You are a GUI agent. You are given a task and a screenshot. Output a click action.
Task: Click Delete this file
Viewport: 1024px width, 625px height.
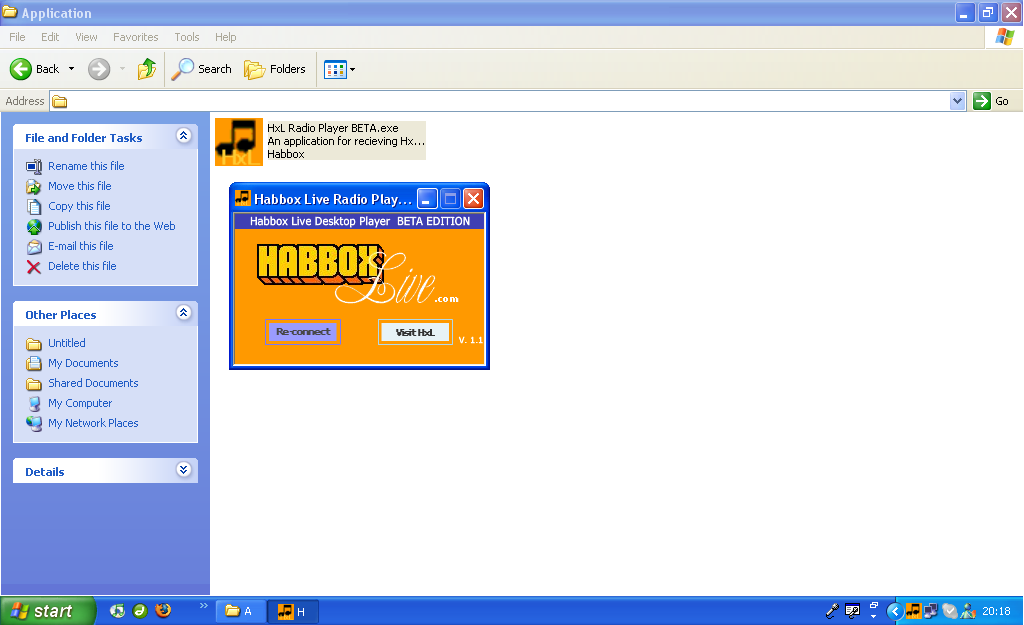point(82,266)
